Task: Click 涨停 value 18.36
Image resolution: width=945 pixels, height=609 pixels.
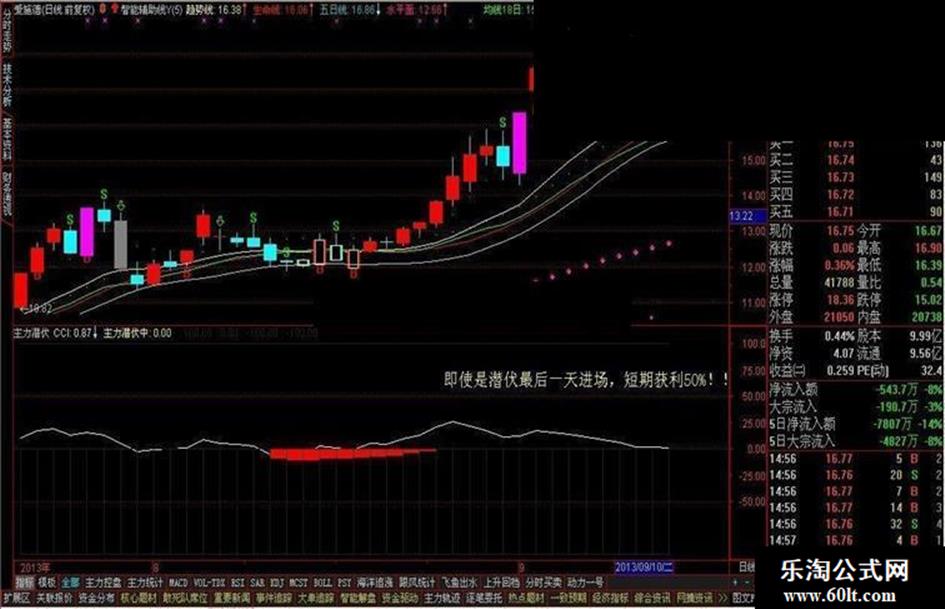Action: [x=840, y=299]
